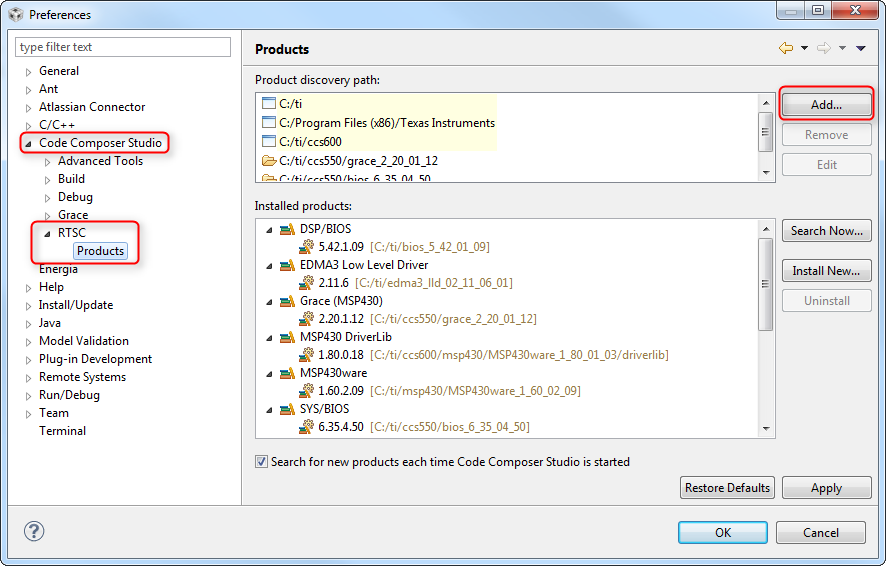The height and width of the screenshot is (566, 886).
Task: Click the Help question mark icon
Action: click(x=34, y=531)
